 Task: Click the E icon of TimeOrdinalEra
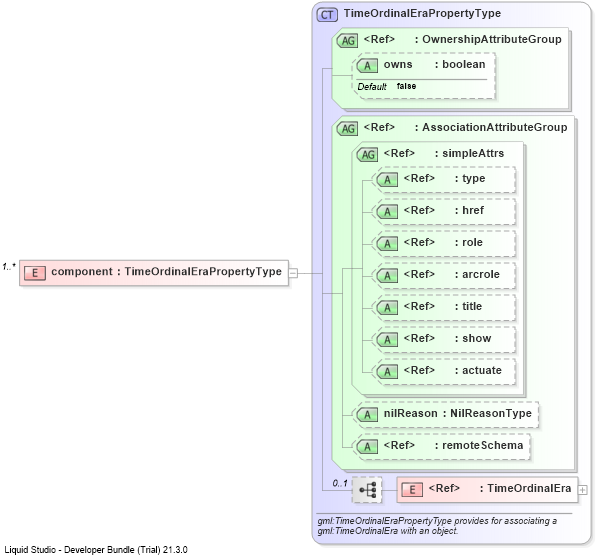point(412,490)
